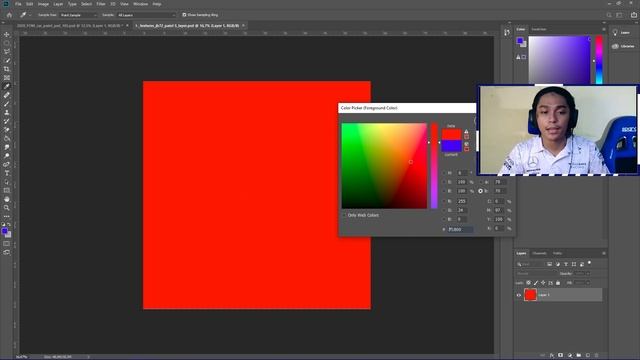Select the Brush tool

click(7, 104)
